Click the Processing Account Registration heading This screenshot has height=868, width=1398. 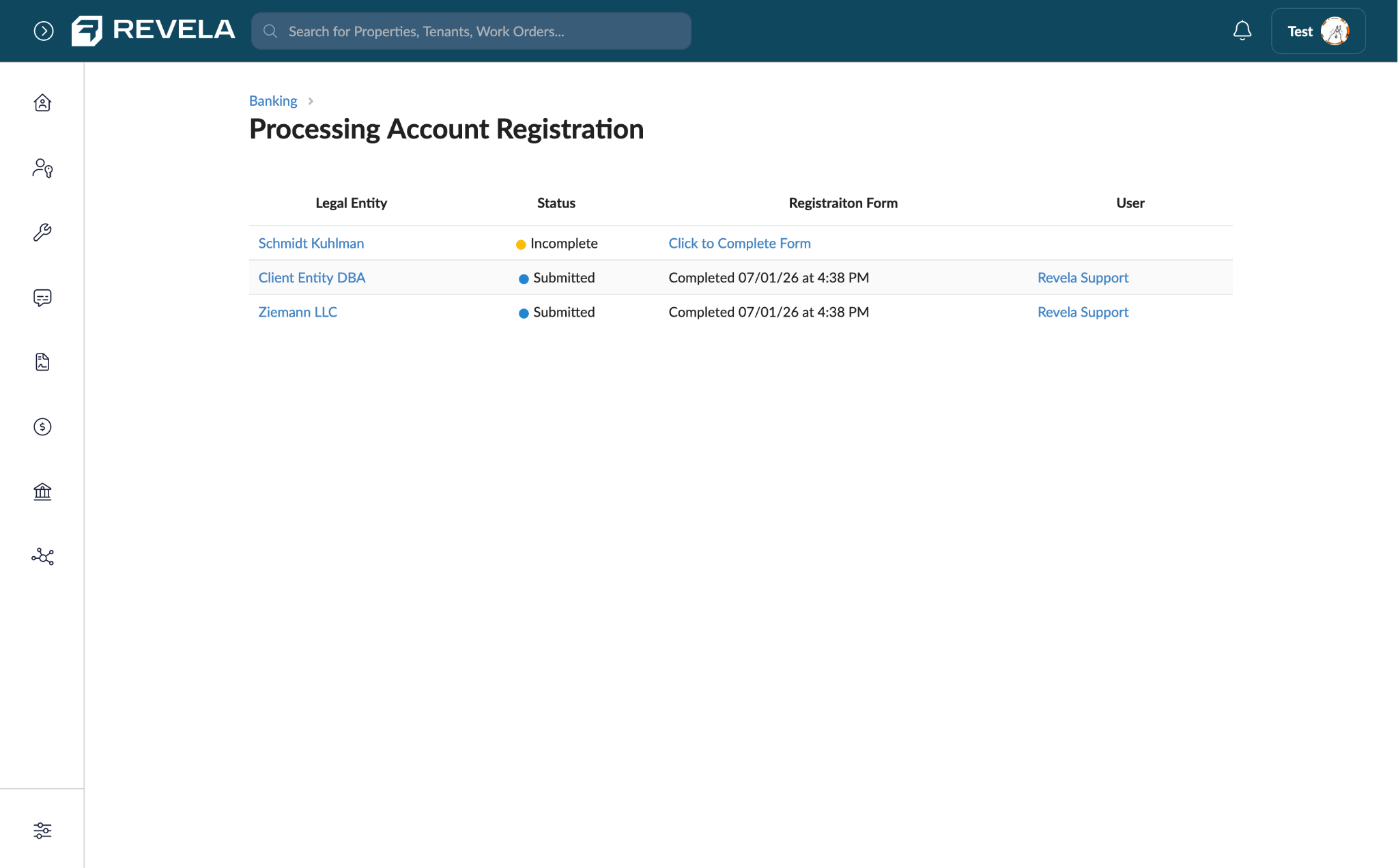446,129
